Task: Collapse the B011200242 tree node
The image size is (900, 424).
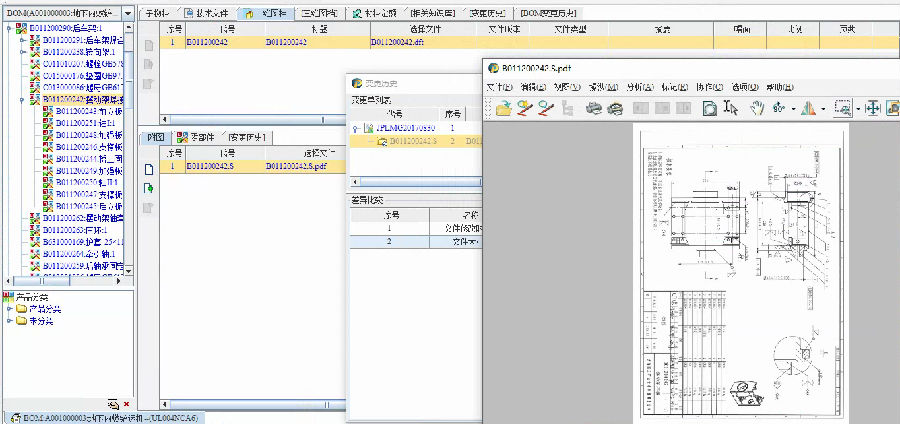Action: 23,100
